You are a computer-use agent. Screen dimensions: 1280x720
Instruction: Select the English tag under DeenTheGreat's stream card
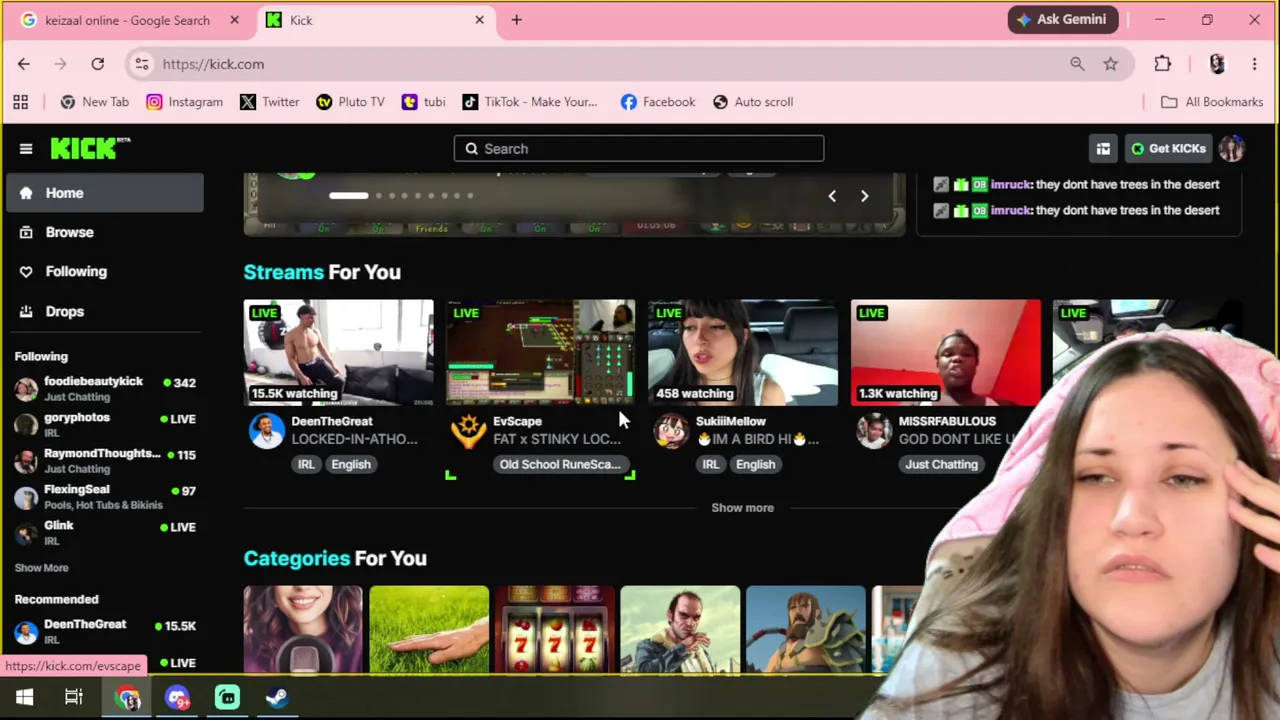[x=351, y=464]
